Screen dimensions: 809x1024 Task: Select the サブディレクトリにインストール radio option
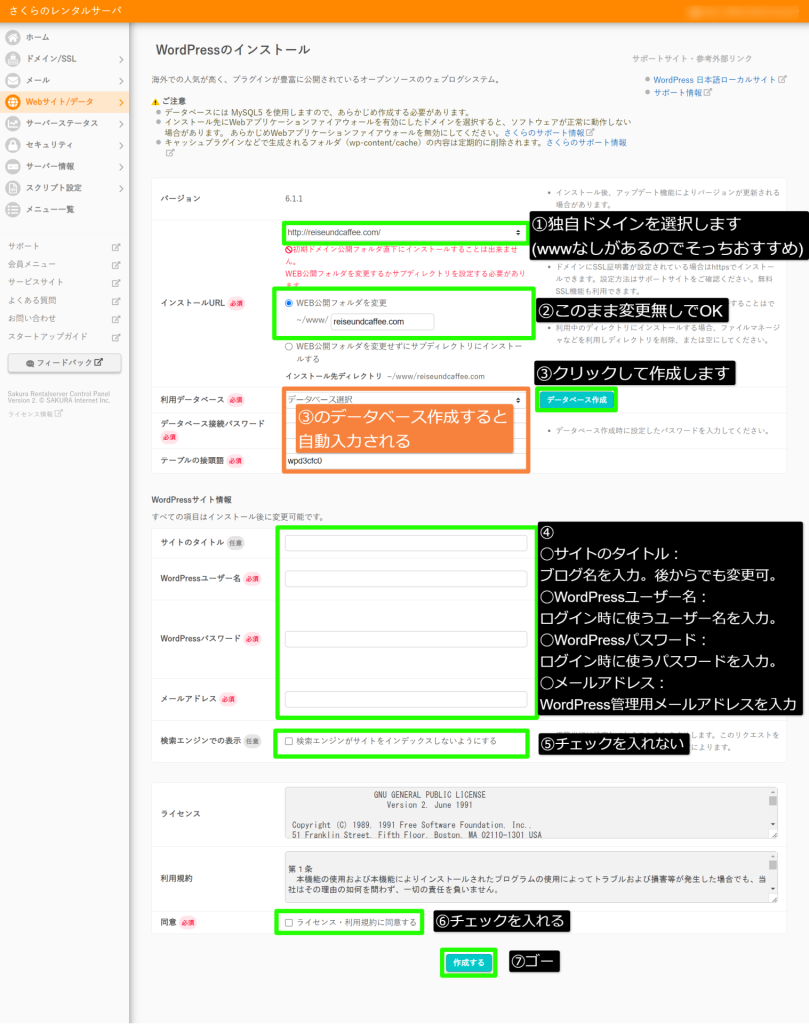coord(289,347)
